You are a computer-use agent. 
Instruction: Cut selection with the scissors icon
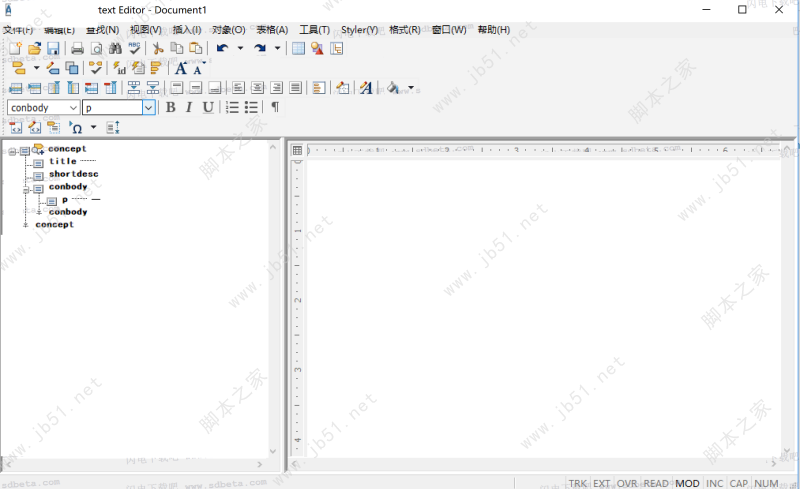[158, 48]
